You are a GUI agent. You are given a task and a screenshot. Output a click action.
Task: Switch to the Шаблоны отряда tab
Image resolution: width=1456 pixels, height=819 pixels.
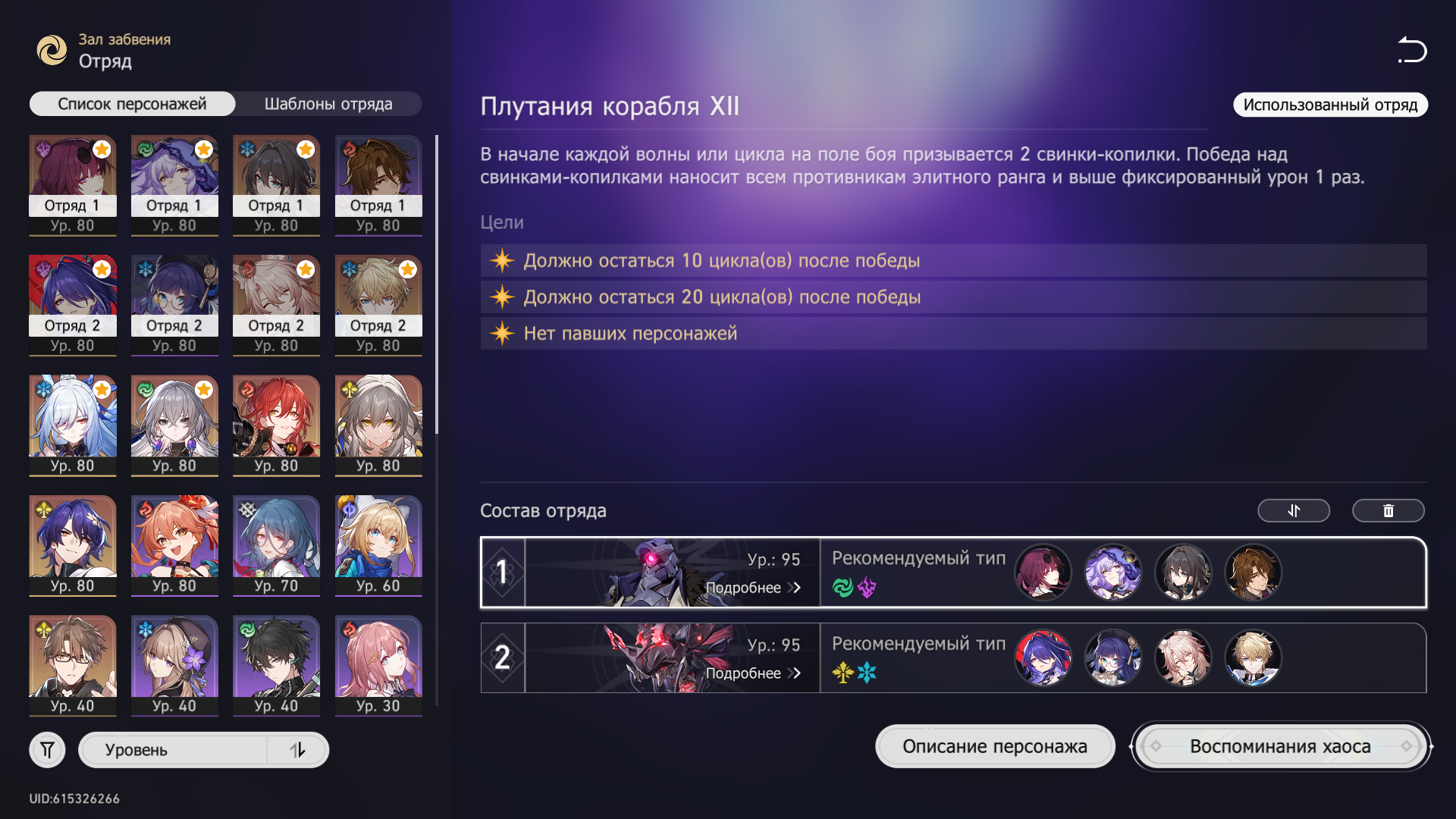[328, 104]
